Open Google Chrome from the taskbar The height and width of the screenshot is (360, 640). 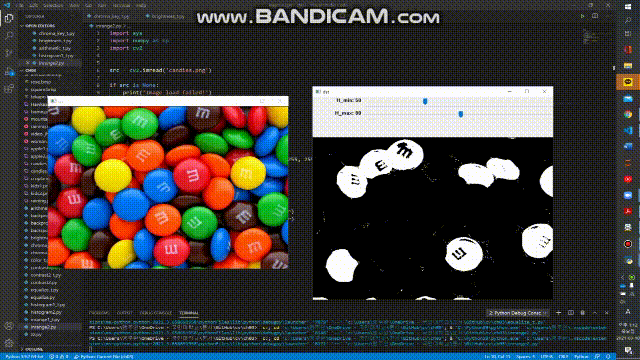coord(628,115)
